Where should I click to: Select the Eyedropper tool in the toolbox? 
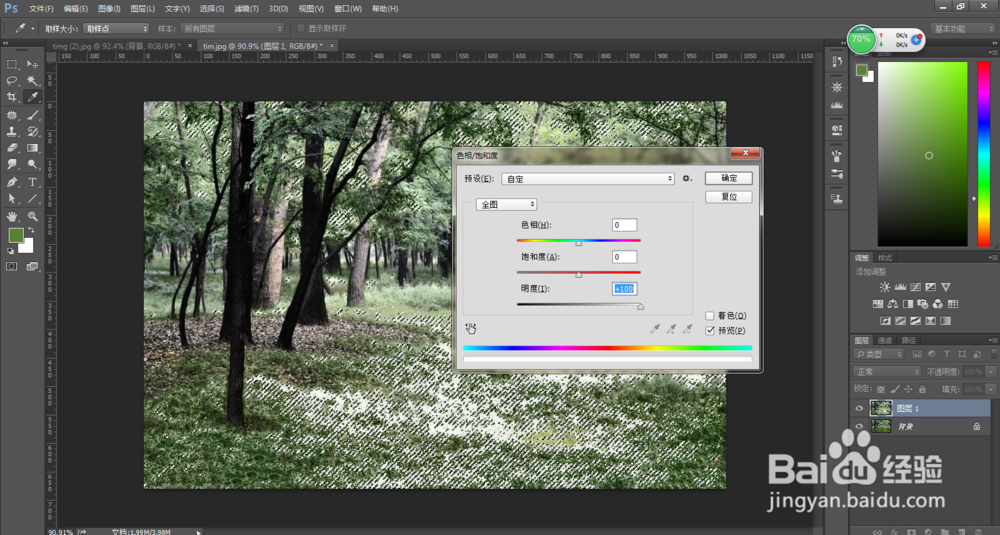coord(32,97)
